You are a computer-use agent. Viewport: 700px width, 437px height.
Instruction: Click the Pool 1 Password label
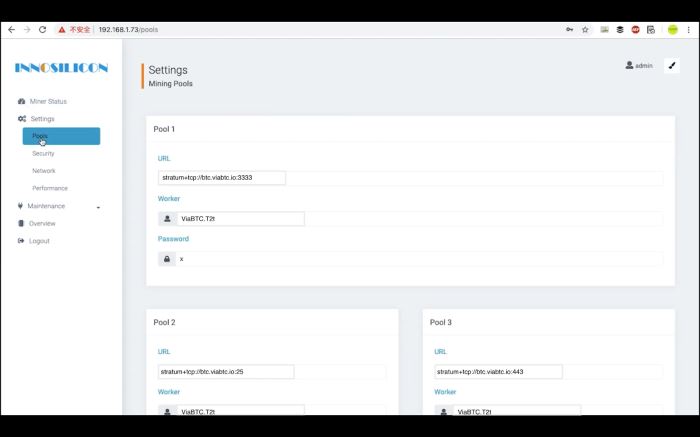pos(173,239)
